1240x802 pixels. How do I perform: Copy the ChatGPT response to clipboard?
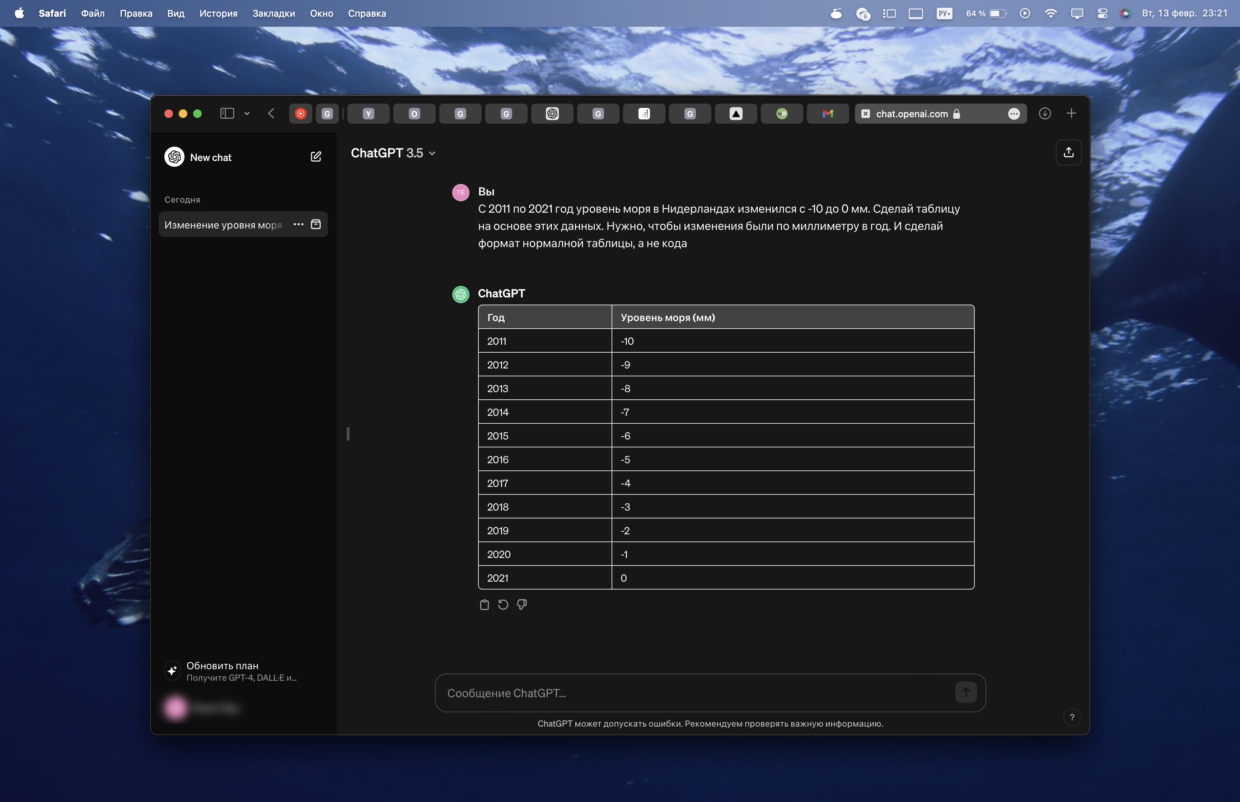pyautogui.click(x=485, y=605)
